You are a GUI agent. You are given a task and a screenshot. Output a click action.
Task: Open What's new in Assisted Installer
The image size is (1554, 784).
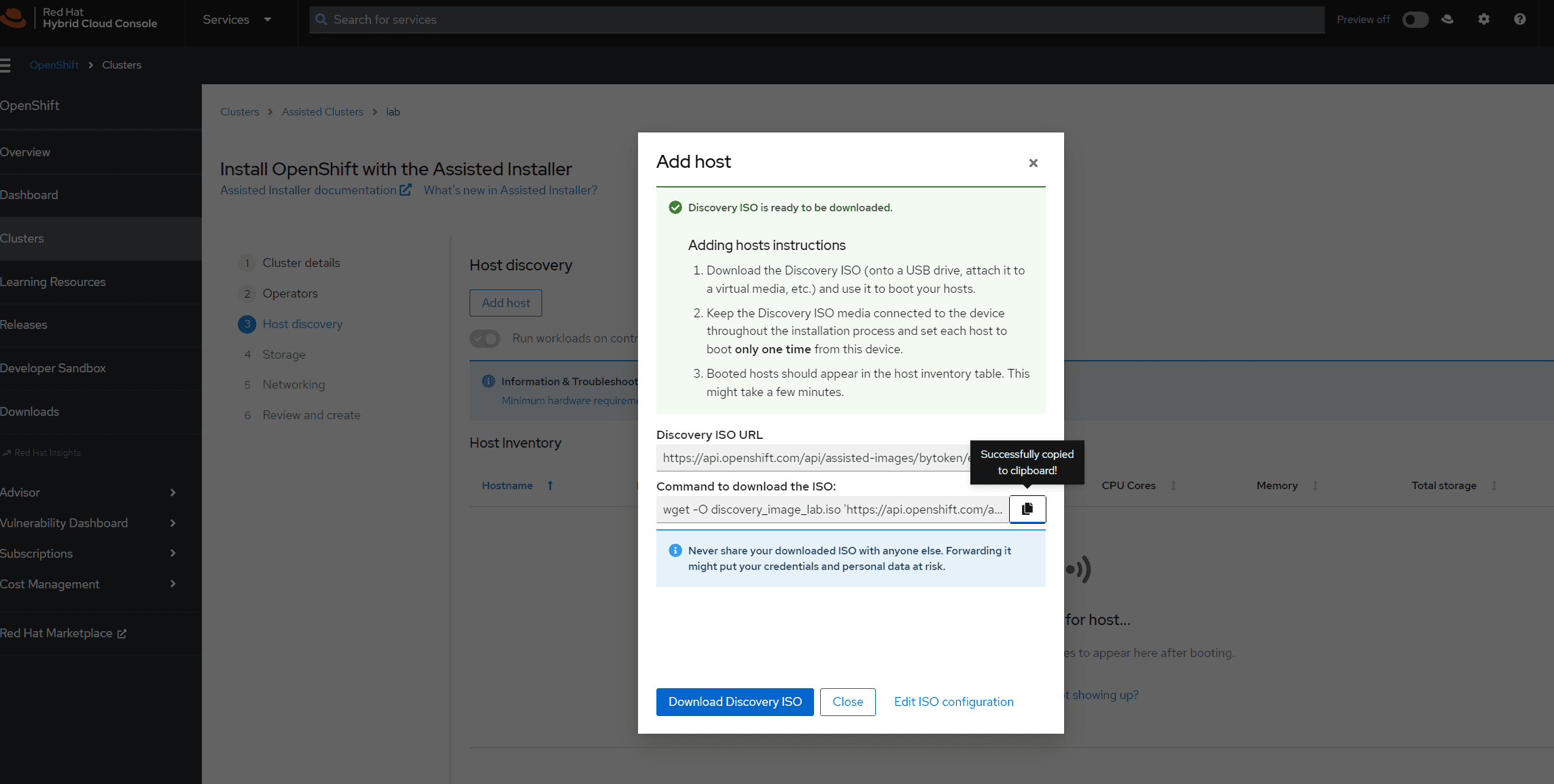click(510, 190)
